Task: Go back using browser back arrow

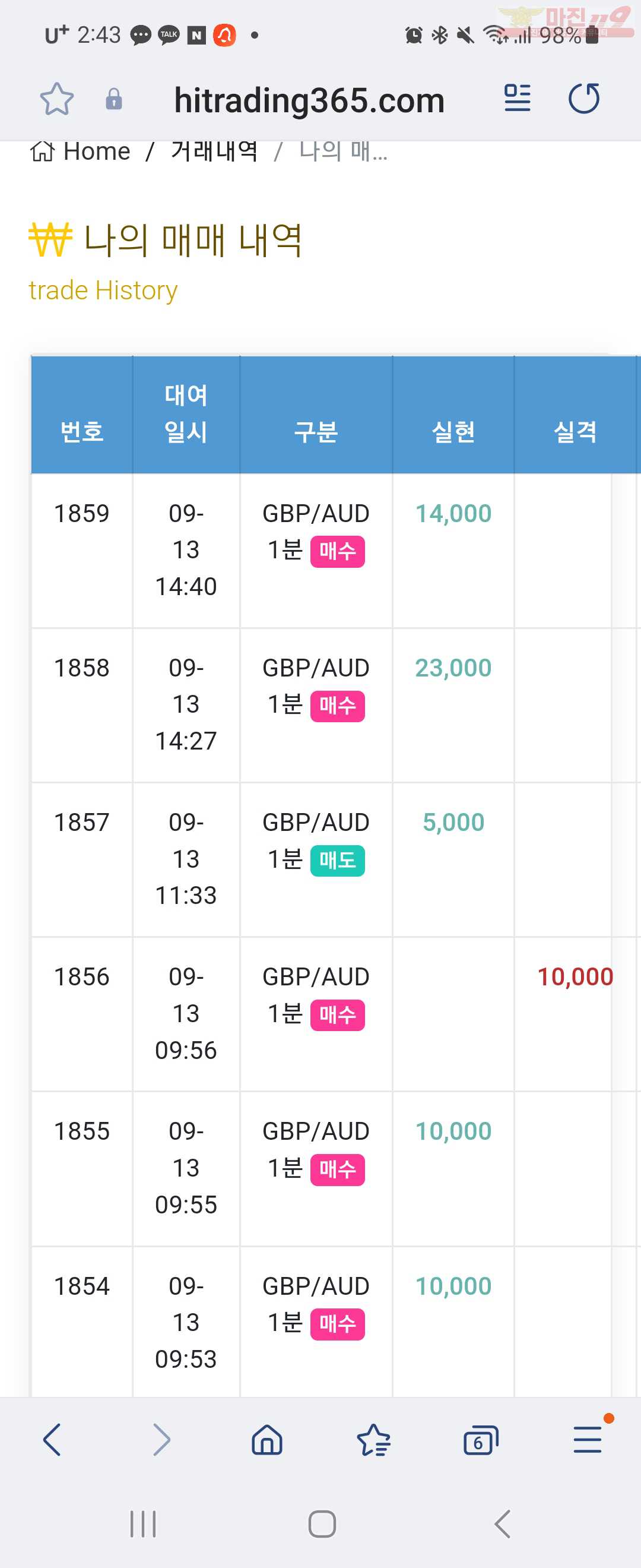Action: [x=52, y=1440]
